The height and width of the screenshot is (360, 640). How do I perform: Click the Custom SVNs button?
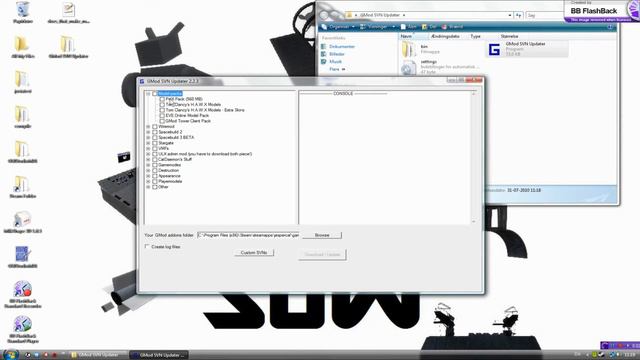[x=254, y=253]
